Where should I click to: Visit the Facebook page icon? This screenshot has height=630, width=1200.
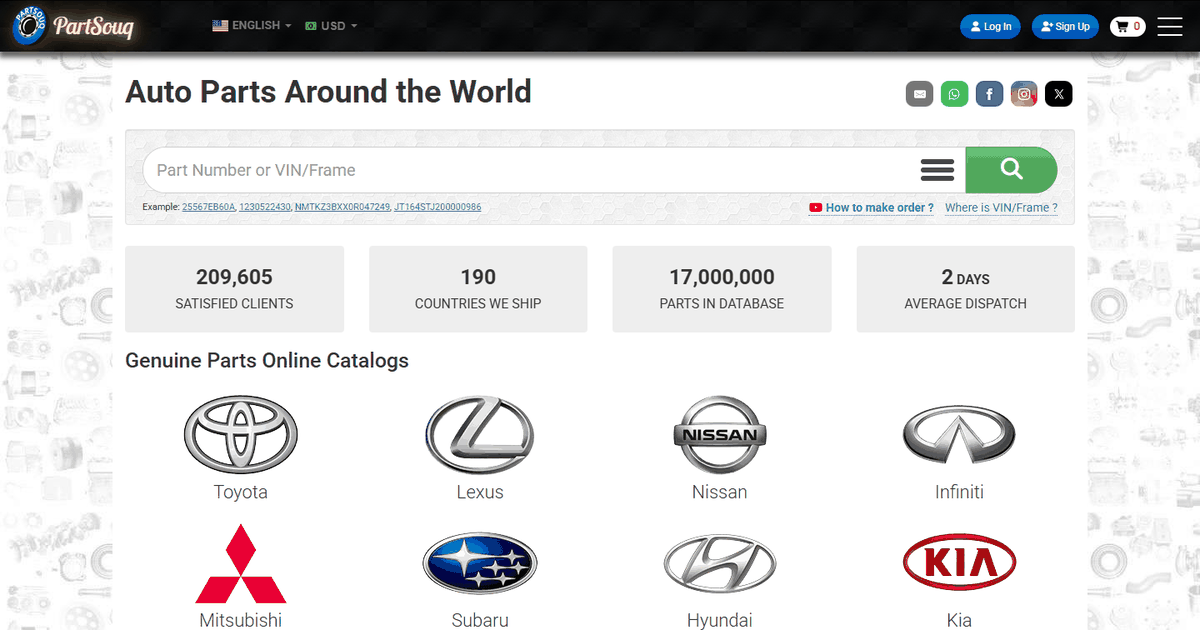[x=989, y=95]
